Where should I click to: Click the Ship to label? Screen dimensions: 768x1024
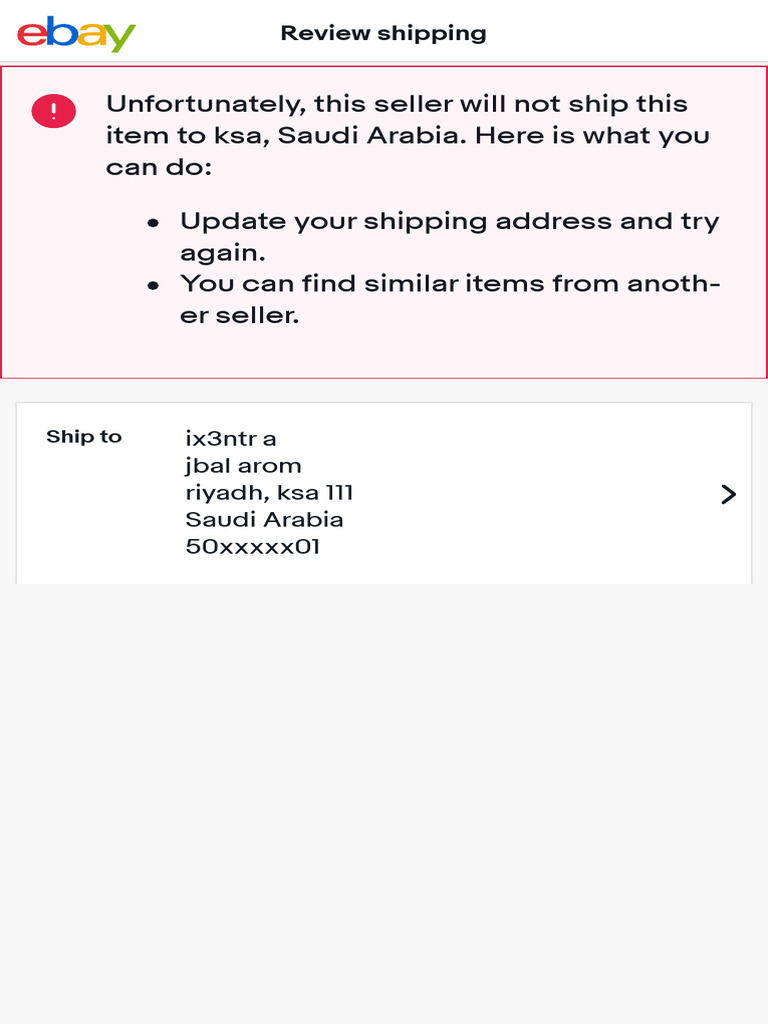pyautogui.click(x=84, y=437)
